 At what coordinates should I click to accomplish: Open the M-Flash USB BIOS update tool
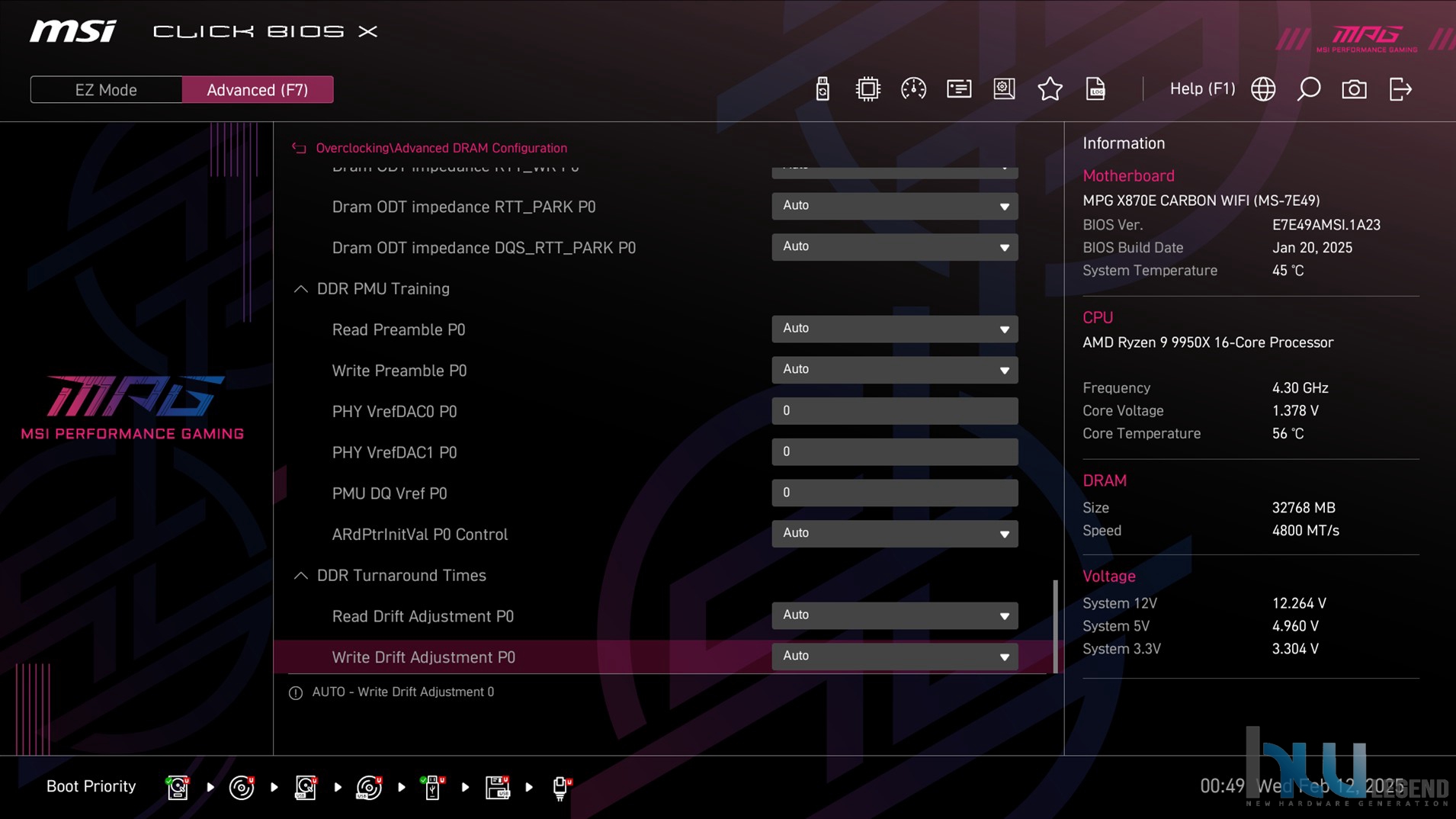(822, 89)
